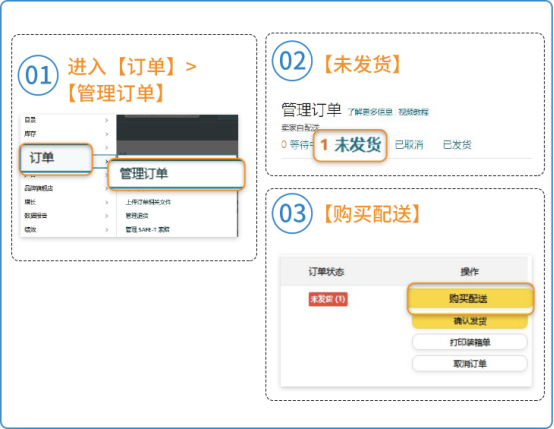Click the yellow 购买配送 button

click(x=470, y=299)
